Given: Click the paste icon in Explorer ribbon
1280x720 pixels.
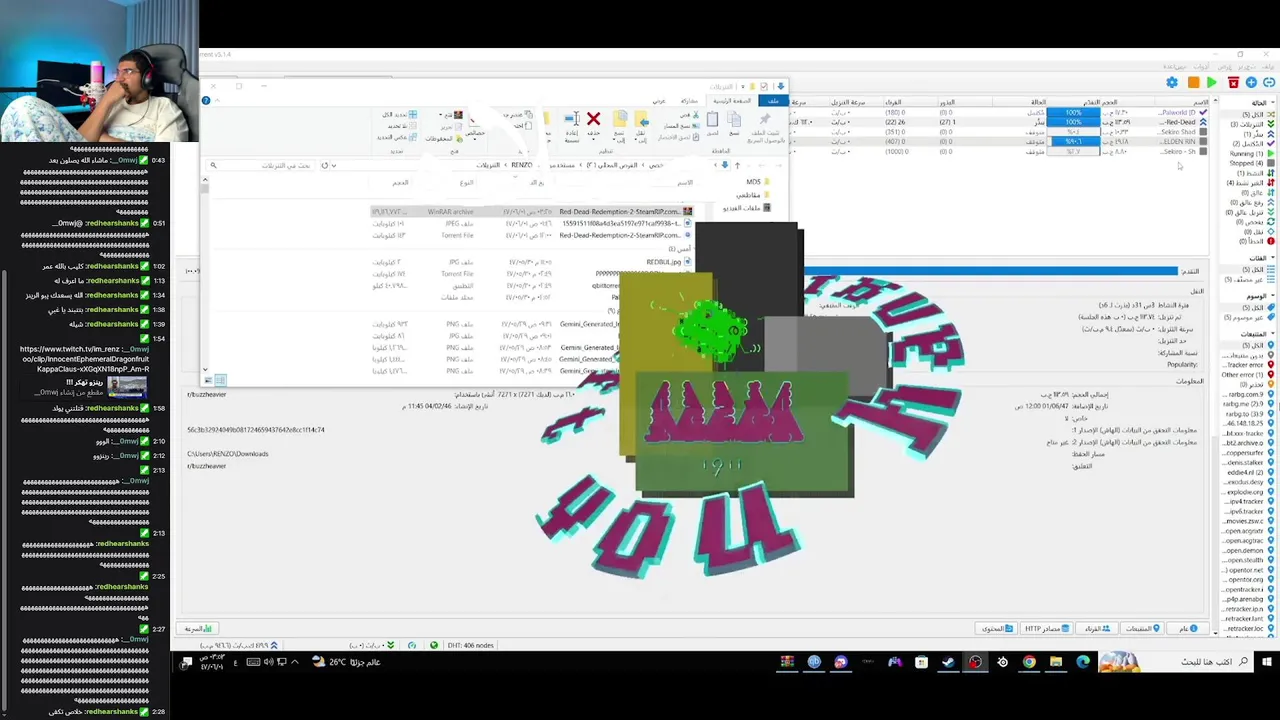Looking at the screenshot, I should coord(712,119).
